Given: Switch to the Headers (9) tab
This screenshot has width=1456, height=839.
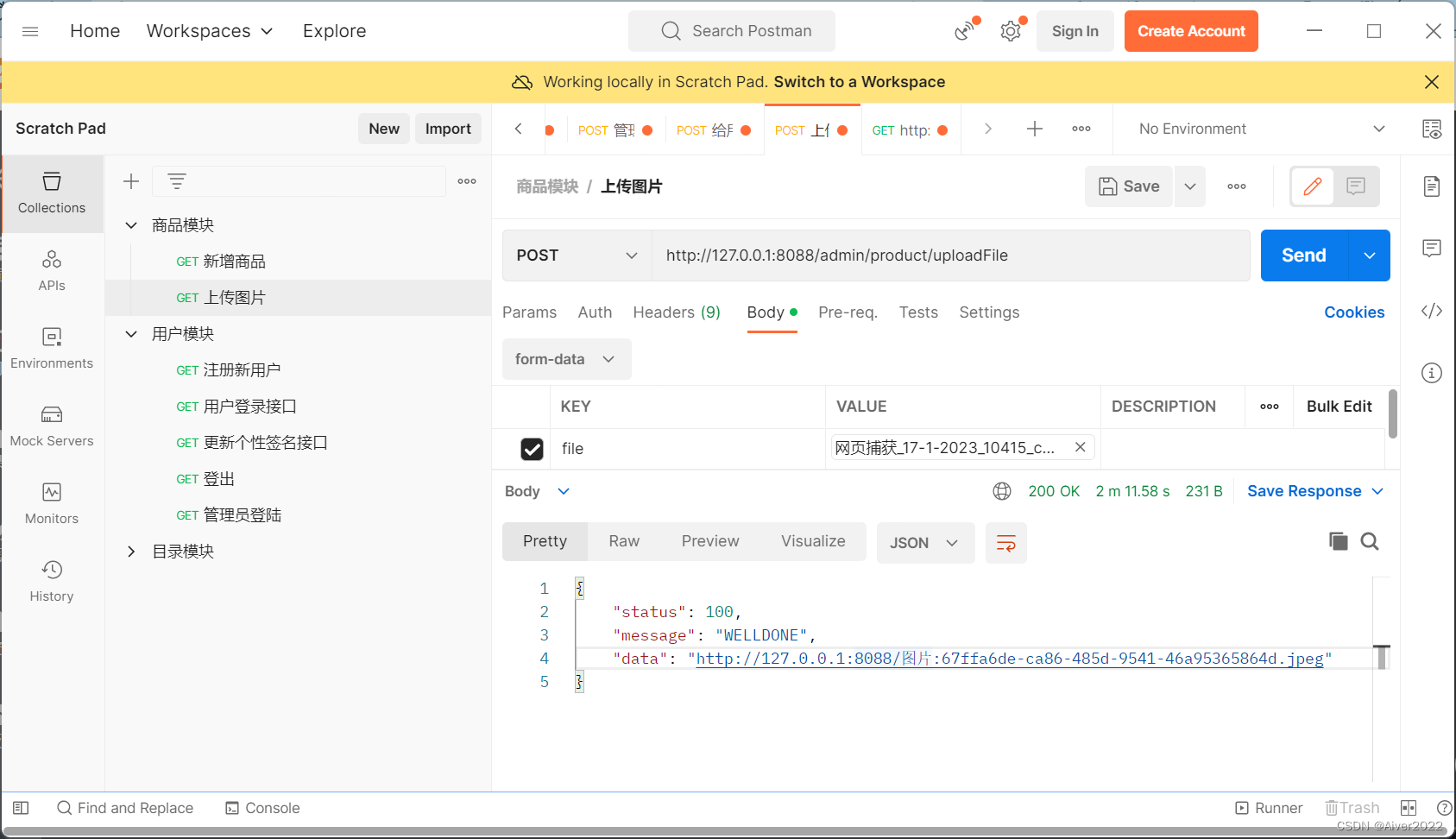Looking at the screenshot, I should tap(677, 312).
